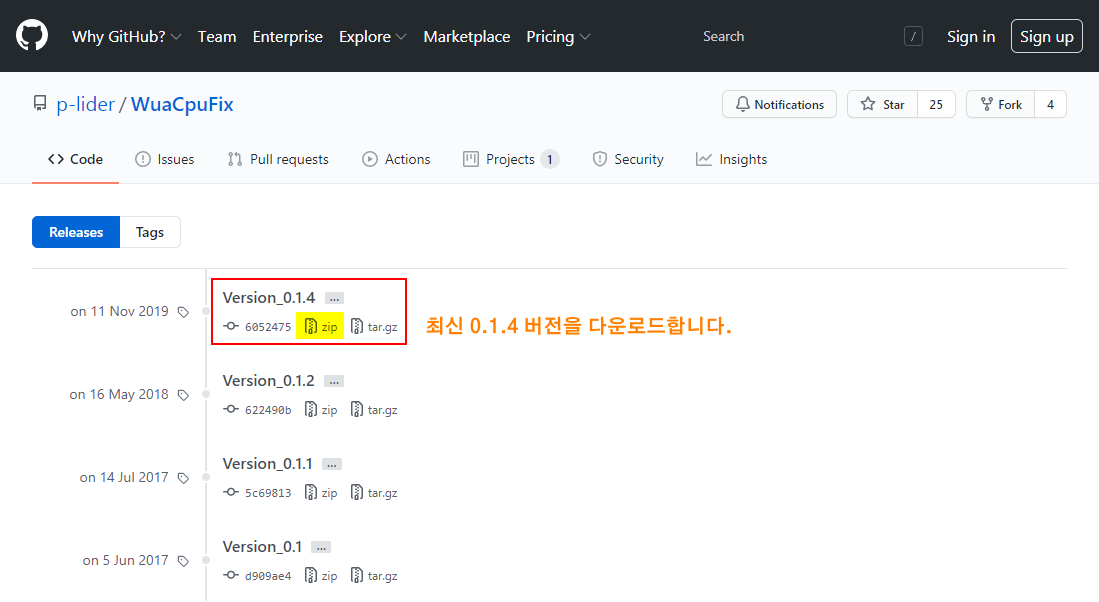
Task: Open the Insights tab
Action: (x=731, y=159)
